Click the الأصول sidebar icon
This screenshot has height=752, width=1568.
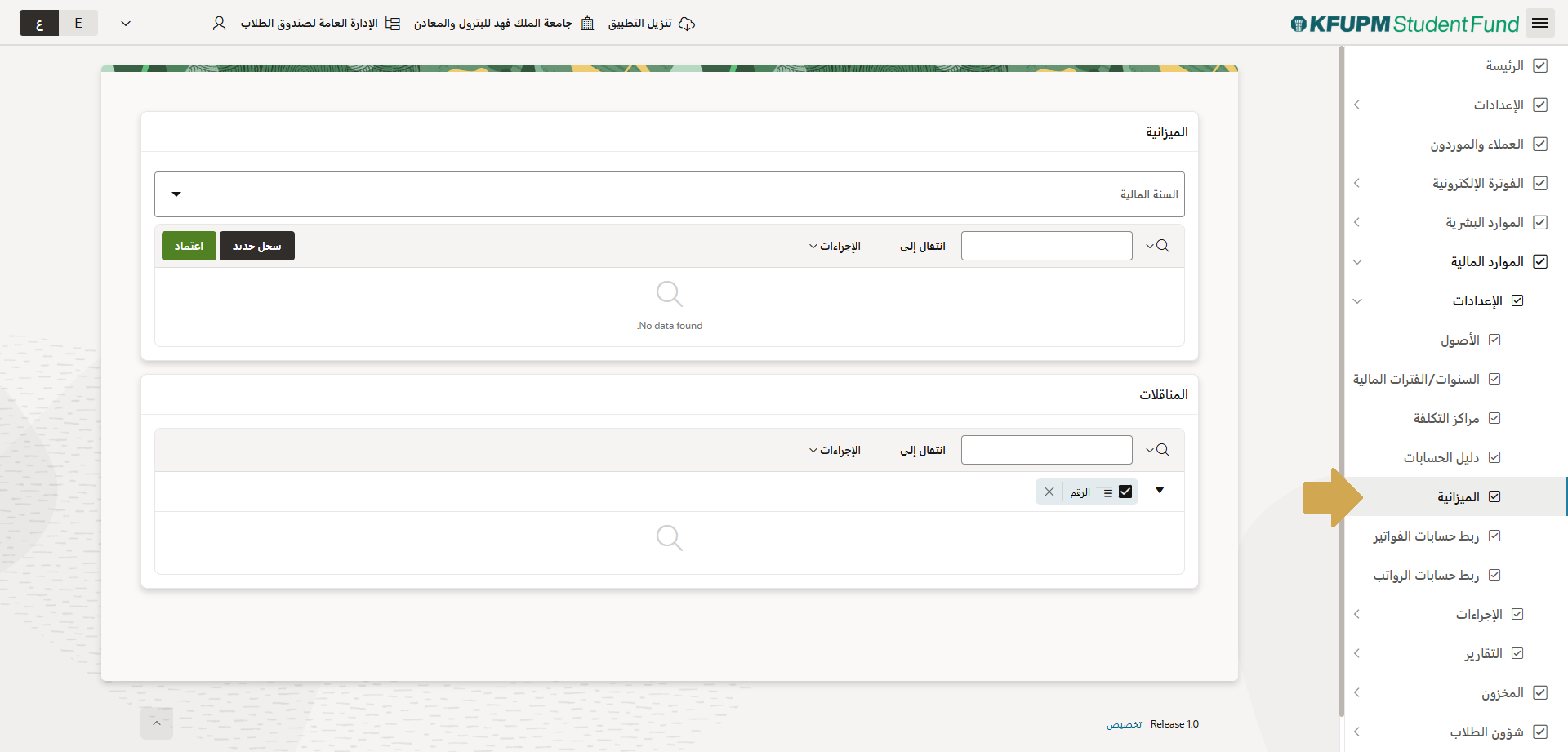click(1494, 340)
